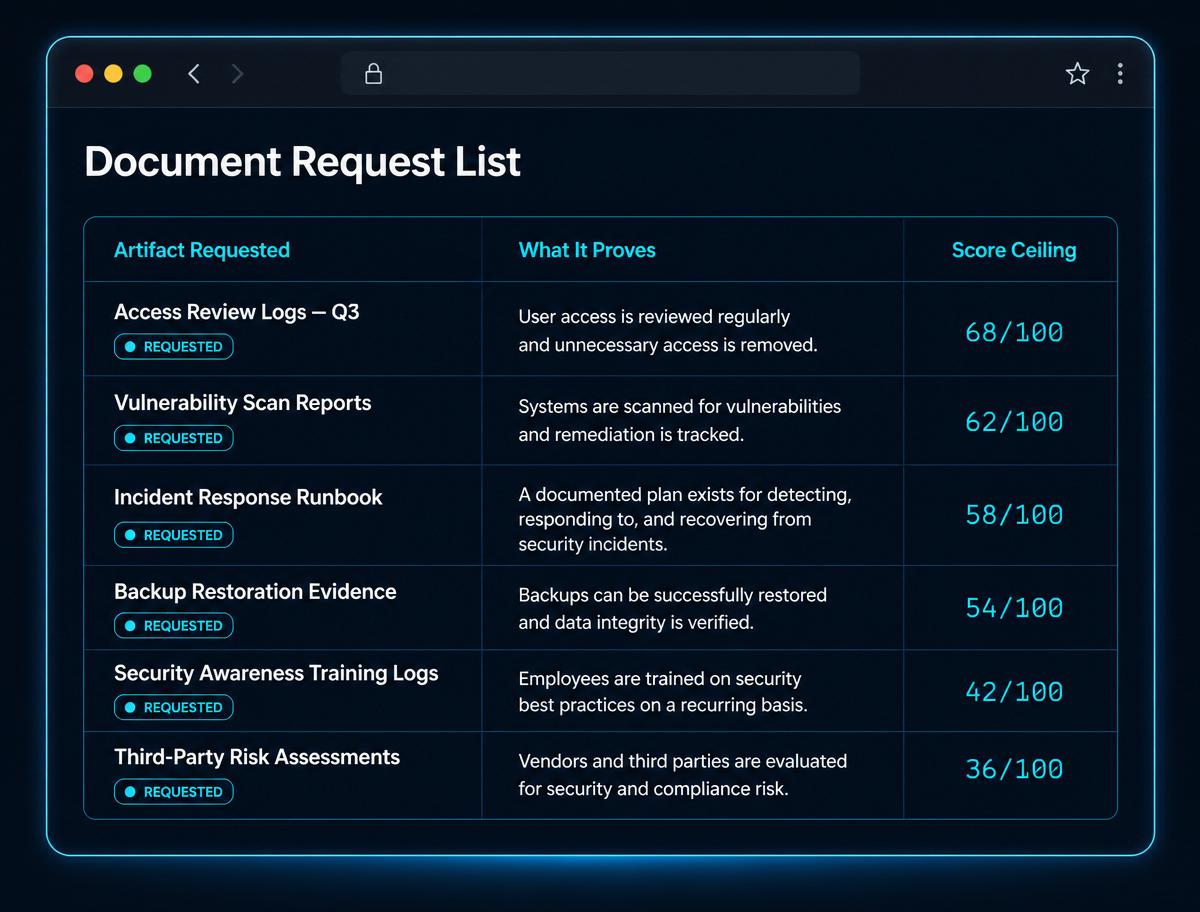
Task: Click the red close window dot
Action: (x=85, y=73)
